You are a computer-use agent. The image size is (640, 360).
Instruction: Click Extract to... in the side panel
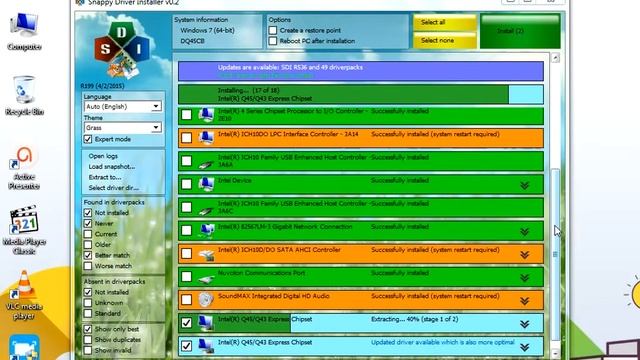pos(104,177)
